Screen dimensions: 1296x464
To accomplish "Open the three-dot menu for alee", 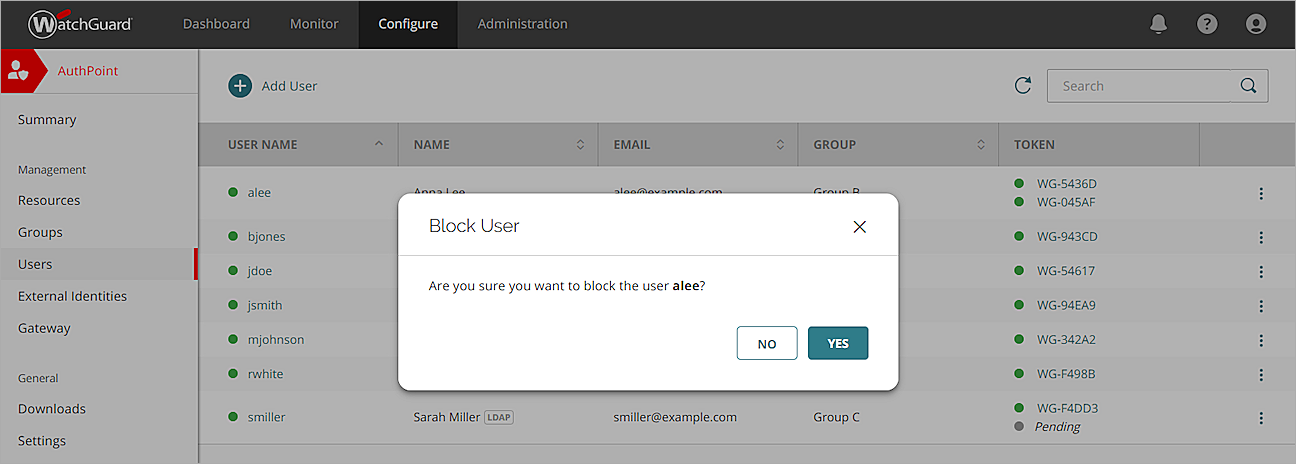I will point(1261,193).
